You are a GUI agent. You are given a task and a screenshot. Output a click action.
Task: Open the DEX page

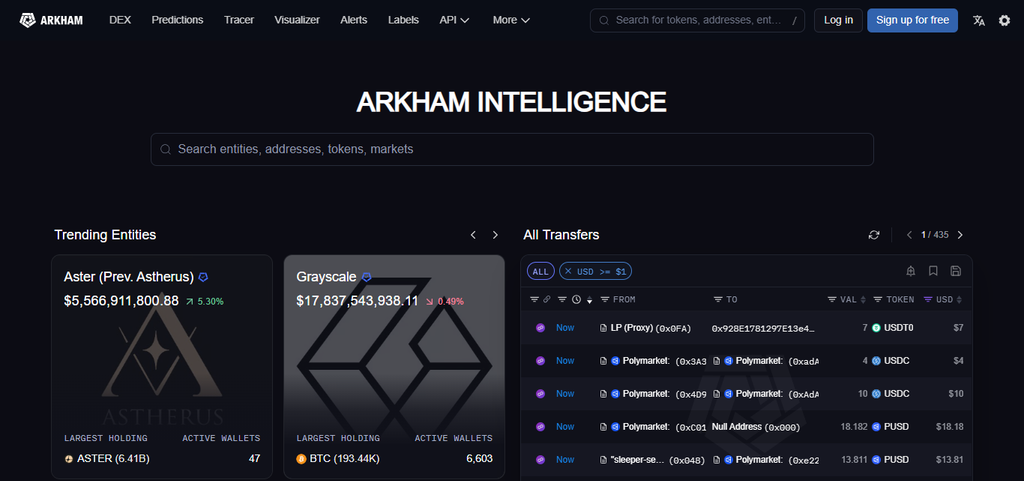point(120,20)
